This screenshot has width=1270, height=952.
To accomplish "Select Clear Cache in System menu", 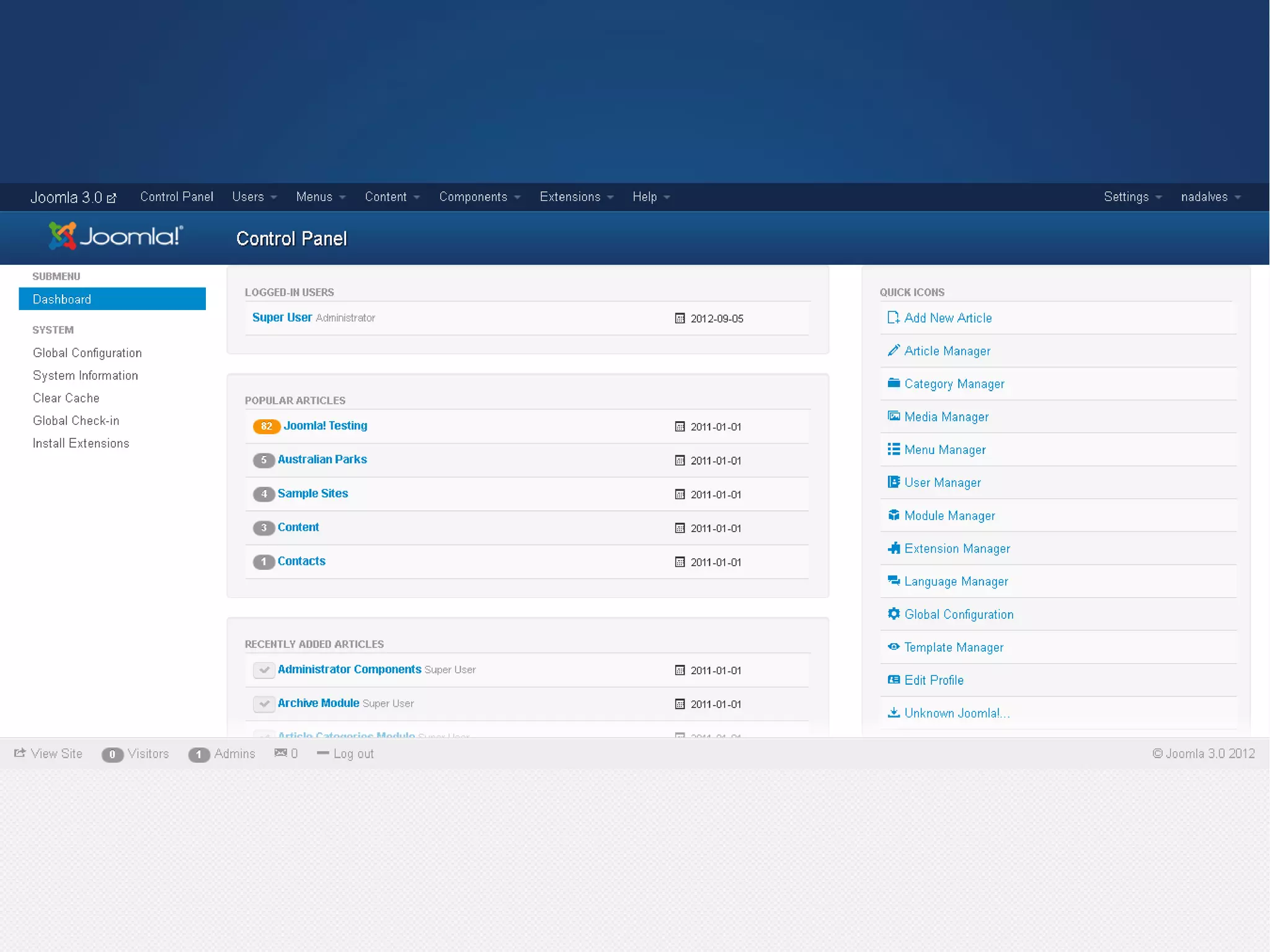I will 66,398.
